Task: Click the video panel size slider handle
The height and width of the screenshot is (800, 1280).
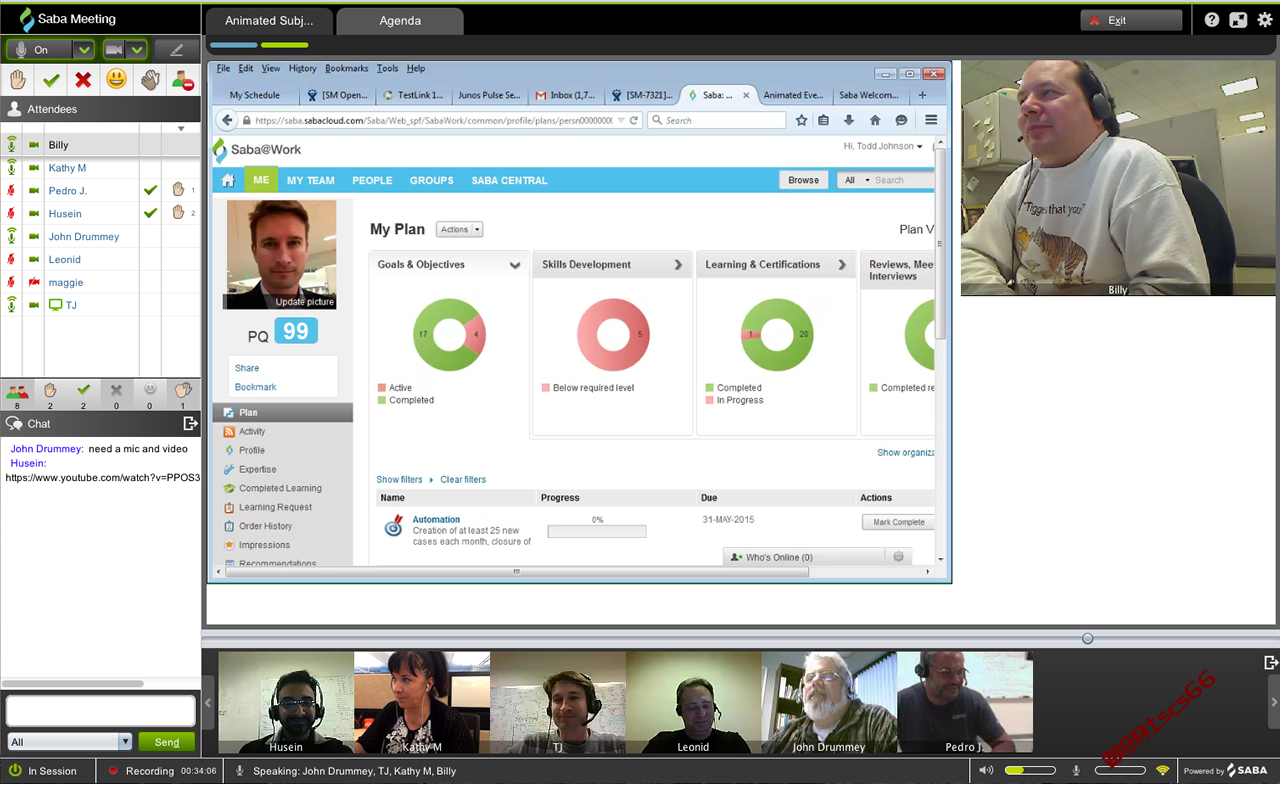Action: point(1088,638)
